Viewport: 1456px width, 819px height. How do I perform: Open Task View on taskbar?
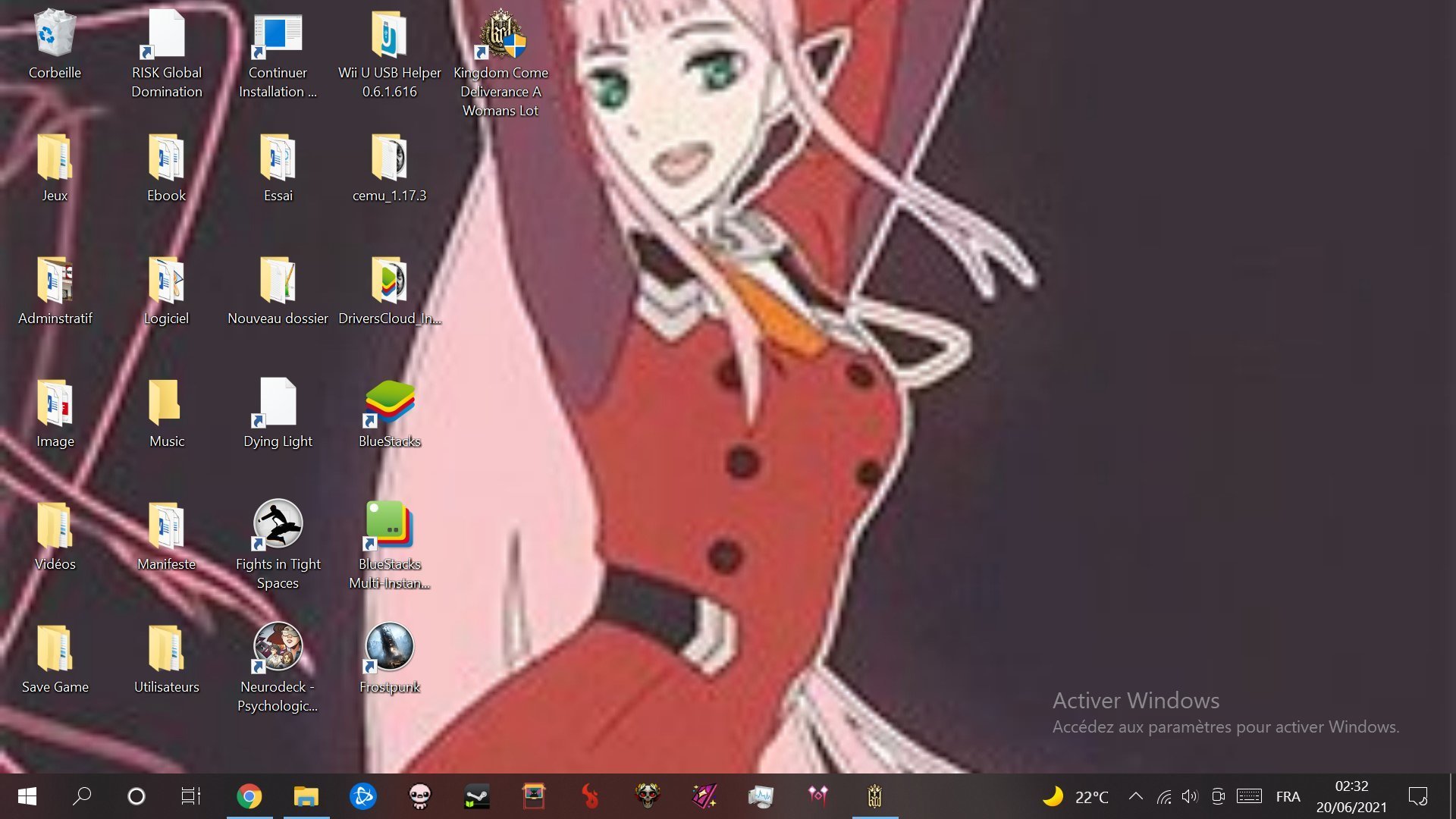point(191,796)
